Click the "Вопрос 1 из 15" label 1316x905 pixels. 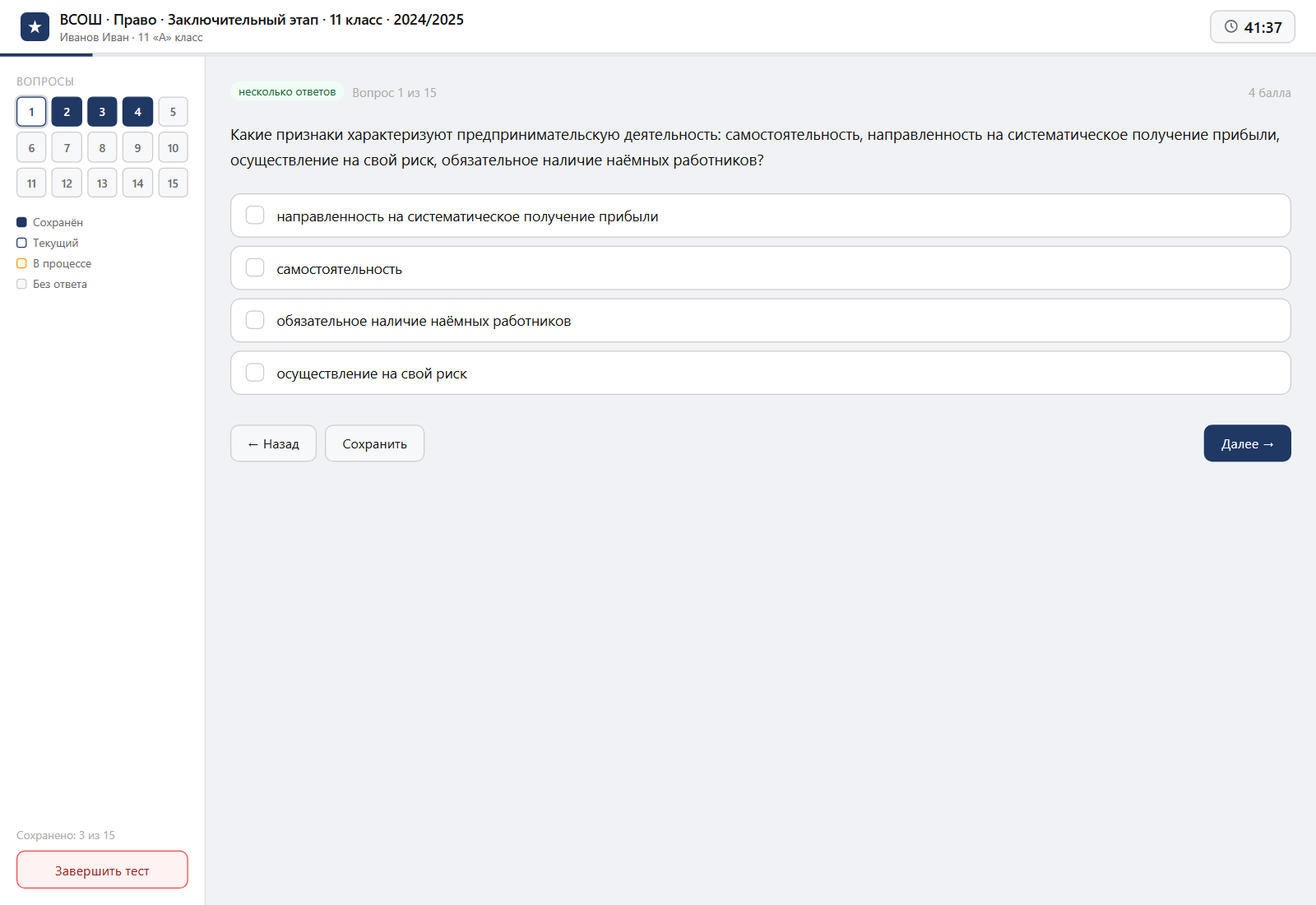coord(394,93)
